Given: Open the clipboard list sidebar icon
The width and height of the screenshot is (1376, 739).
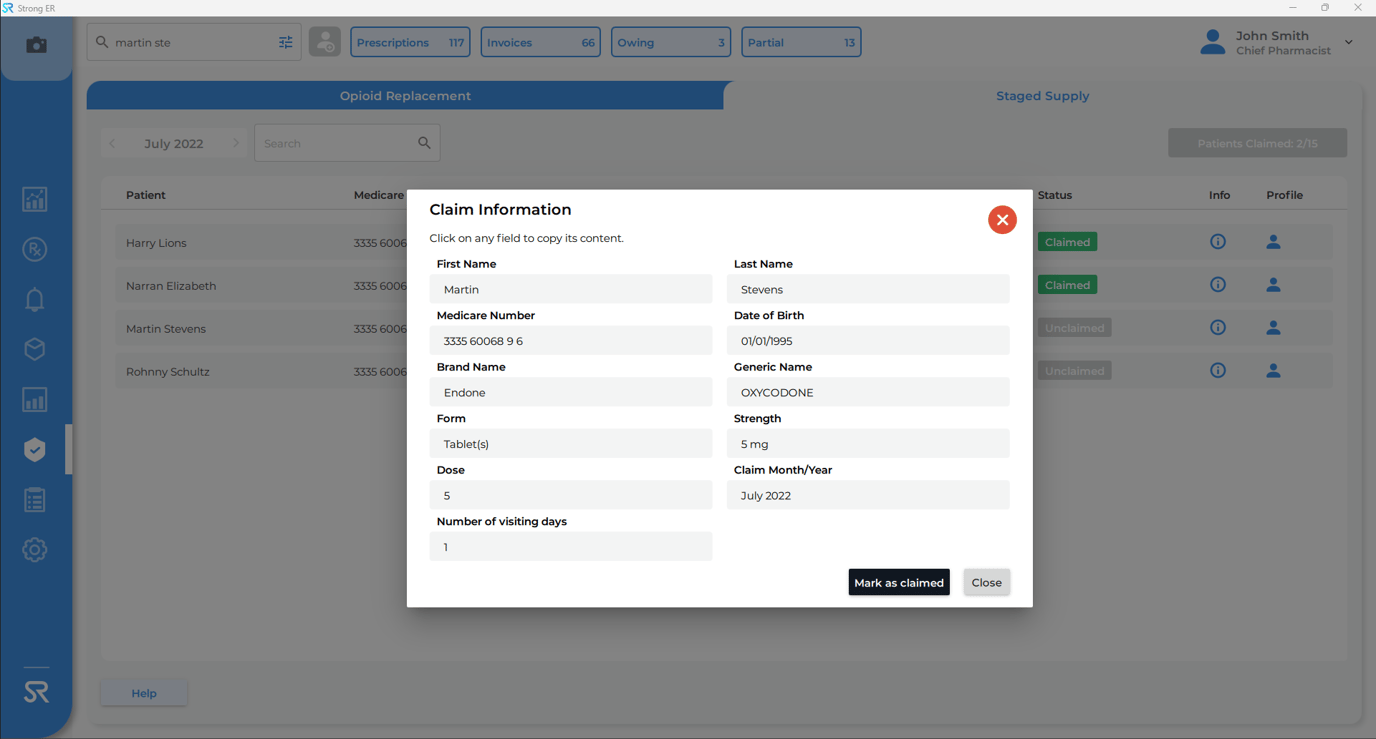Looking at the screenshot, I should click(x=34, y=499).
